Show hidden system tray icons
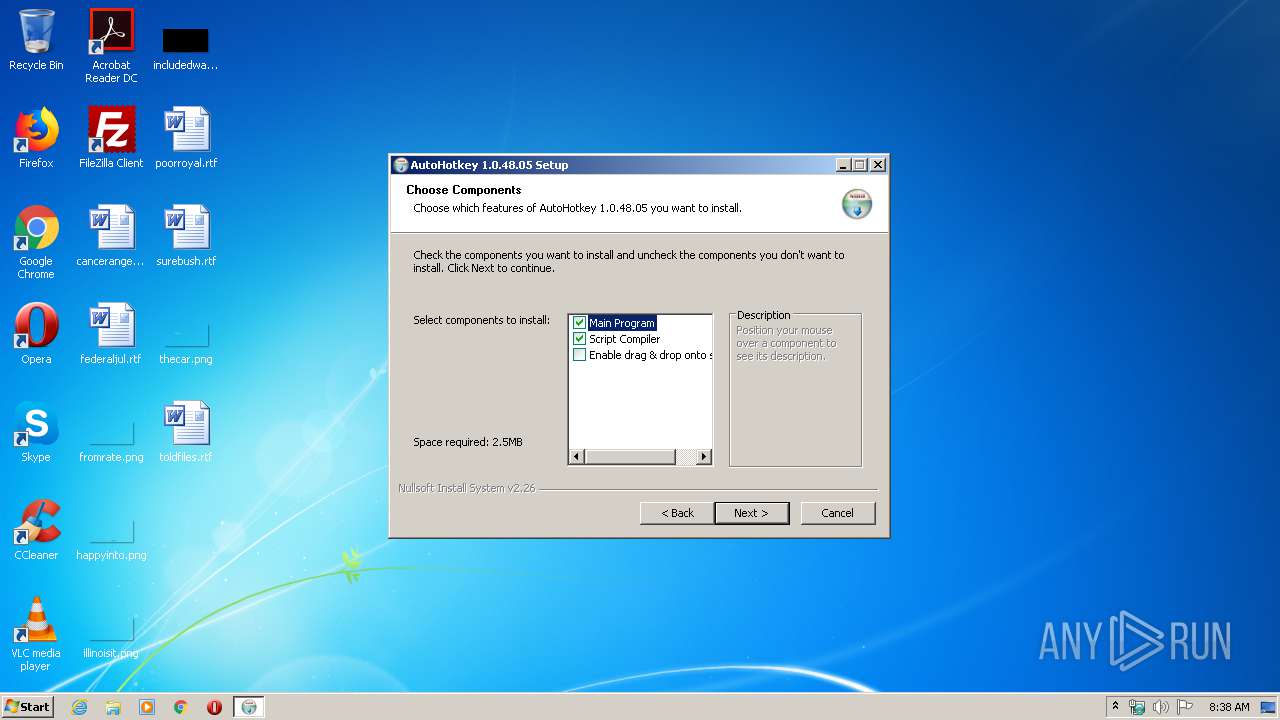Viewport: 1280px width, 720px height. coord(1115,707)
